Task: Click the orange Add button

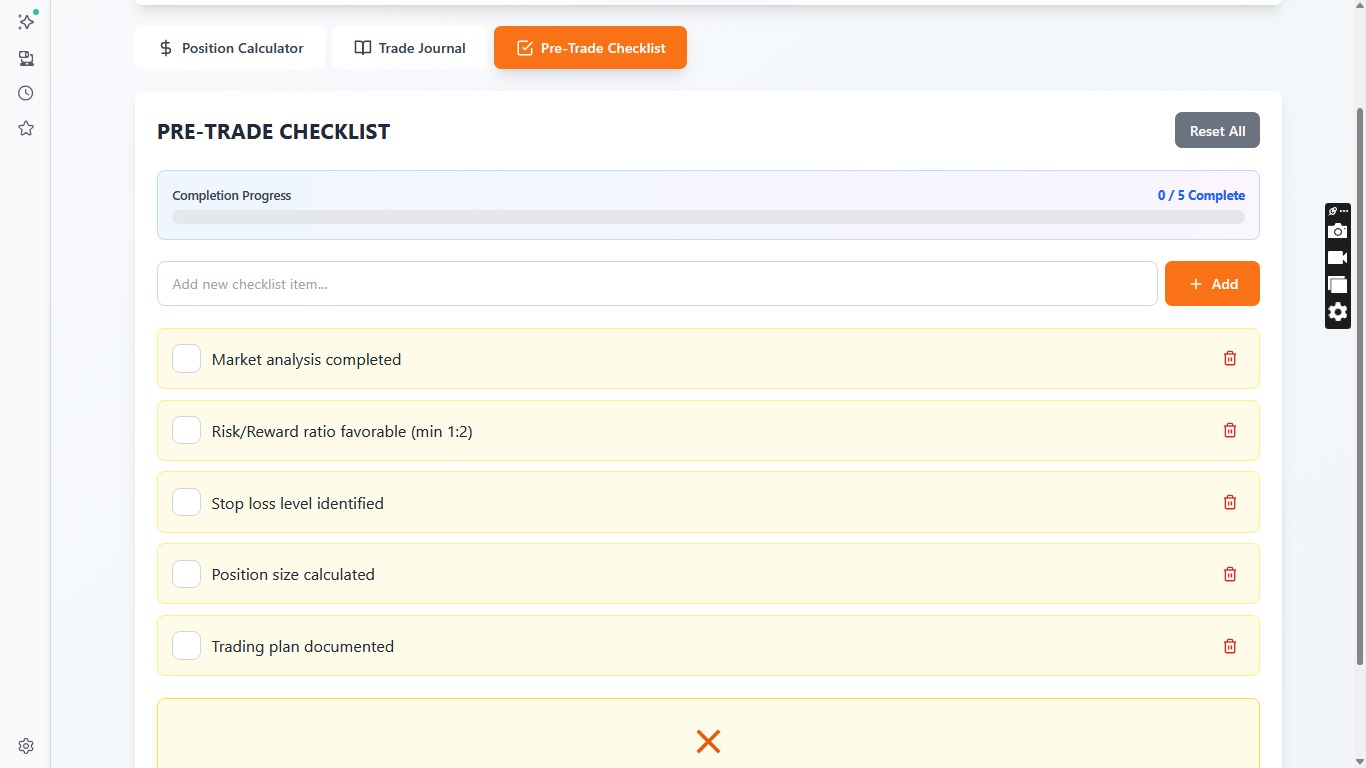Action: coord(1212,284)
